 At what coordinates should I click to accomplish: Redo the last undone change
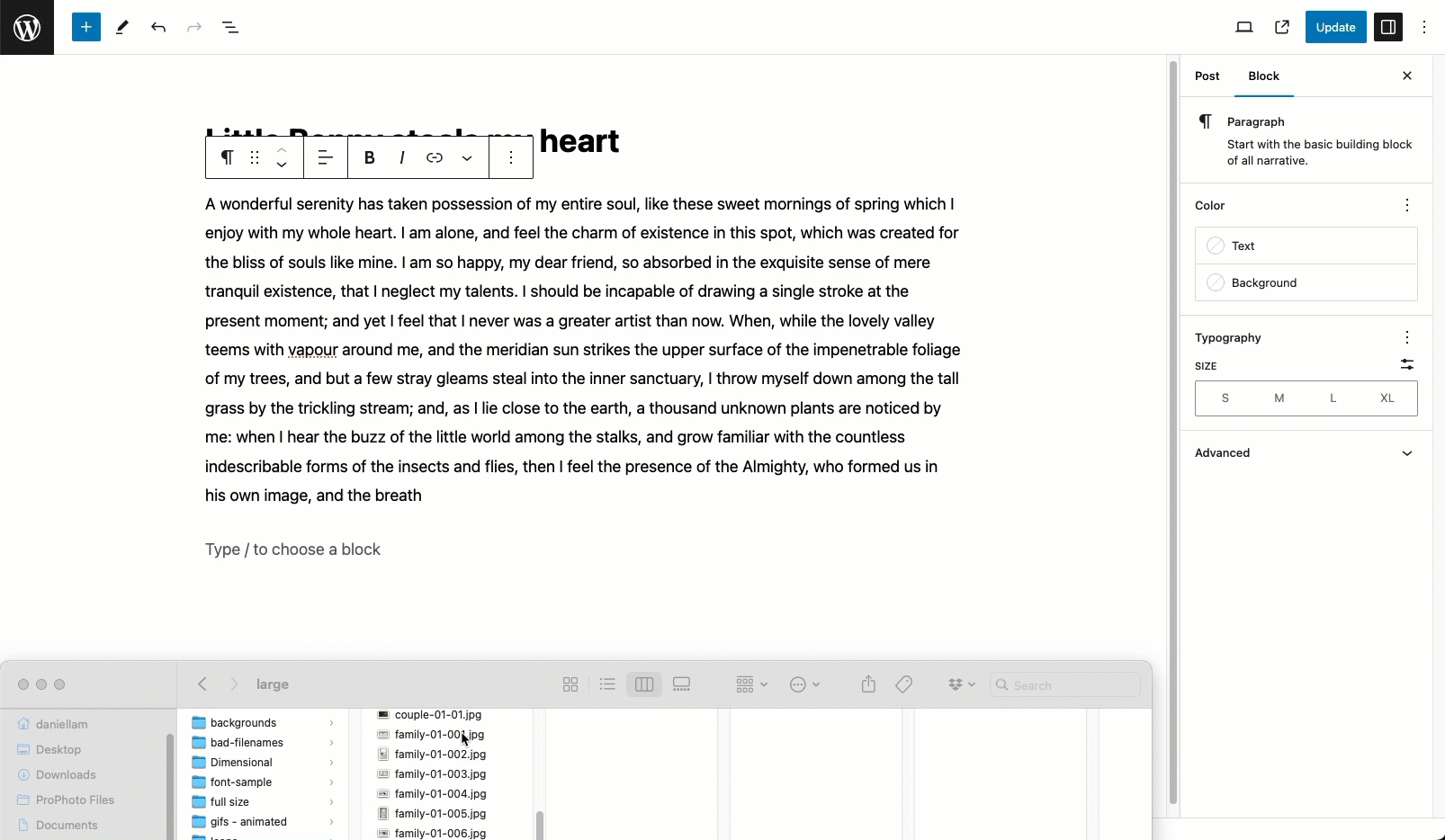point(194,27)
